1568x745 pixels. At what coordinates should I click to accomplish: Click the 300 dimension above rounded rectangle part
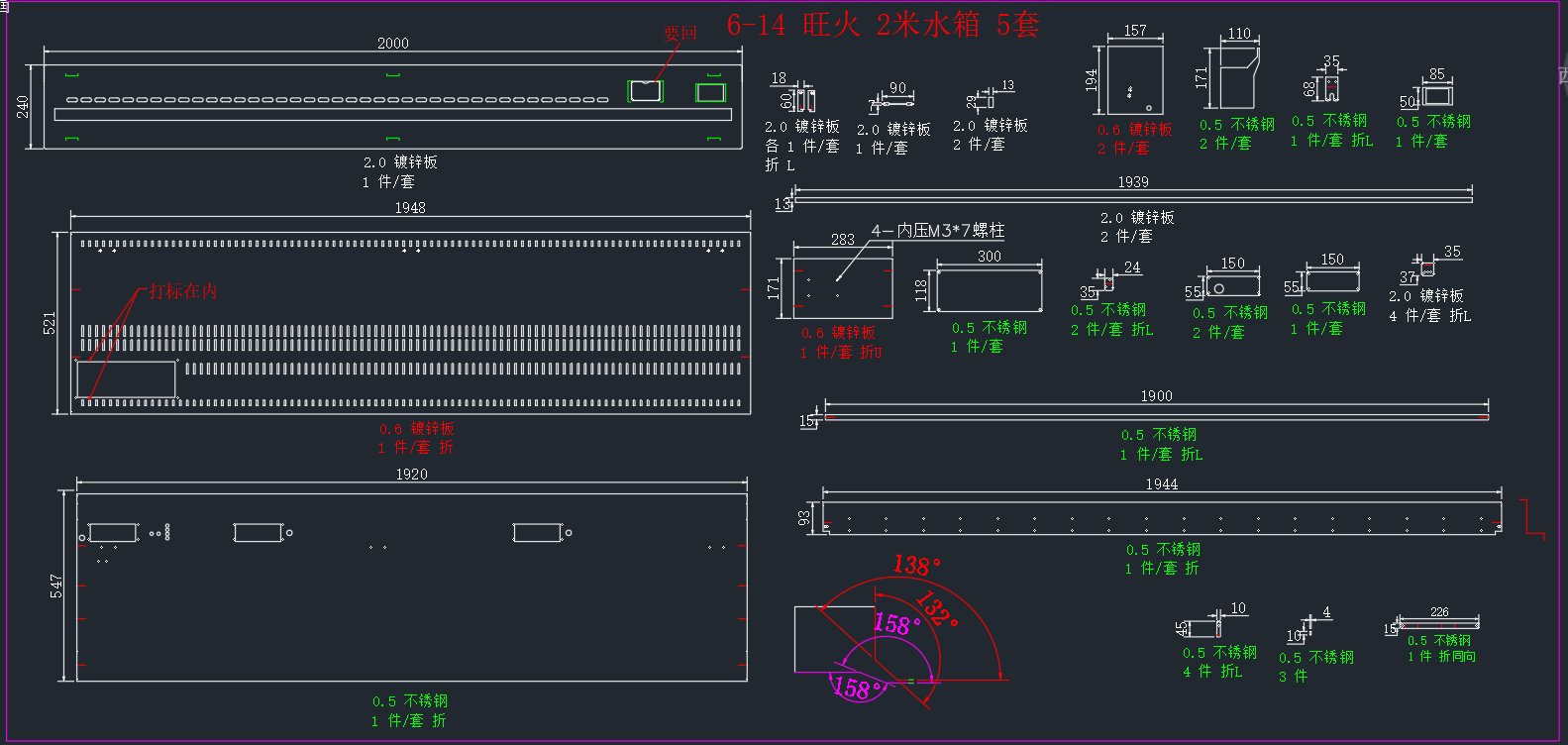990,257
